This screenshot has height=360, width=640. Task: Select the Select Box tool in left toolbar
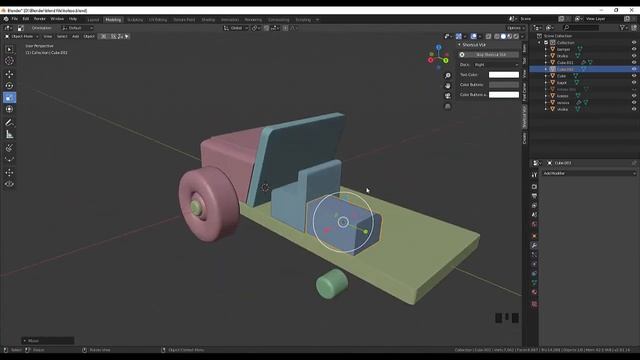9,49
